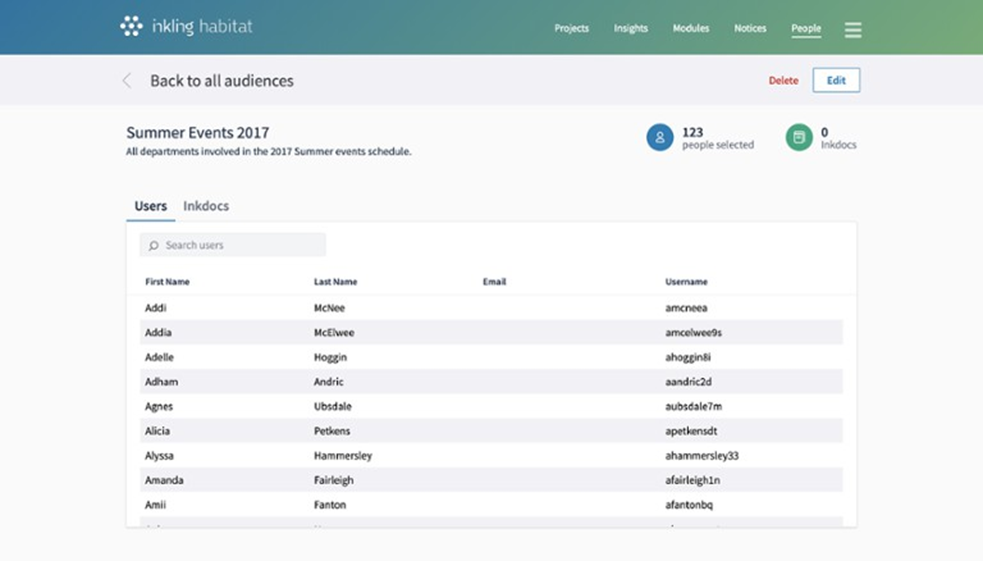Focus the Search users field
The width and height of the screenshot is (983, 561).
[240, 245]
